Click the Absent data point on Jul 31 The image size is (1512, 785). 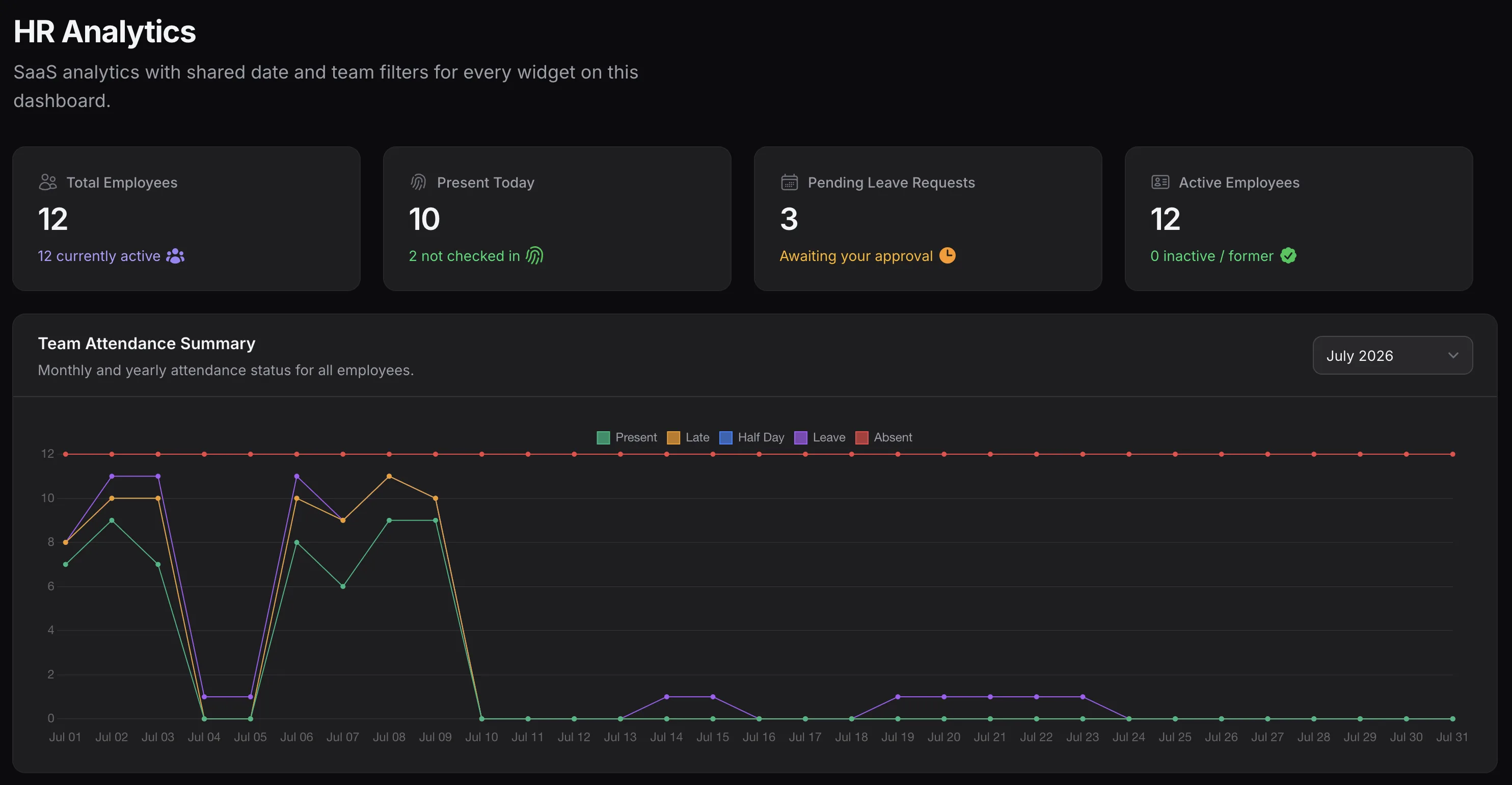click(x=1453, y=455)
